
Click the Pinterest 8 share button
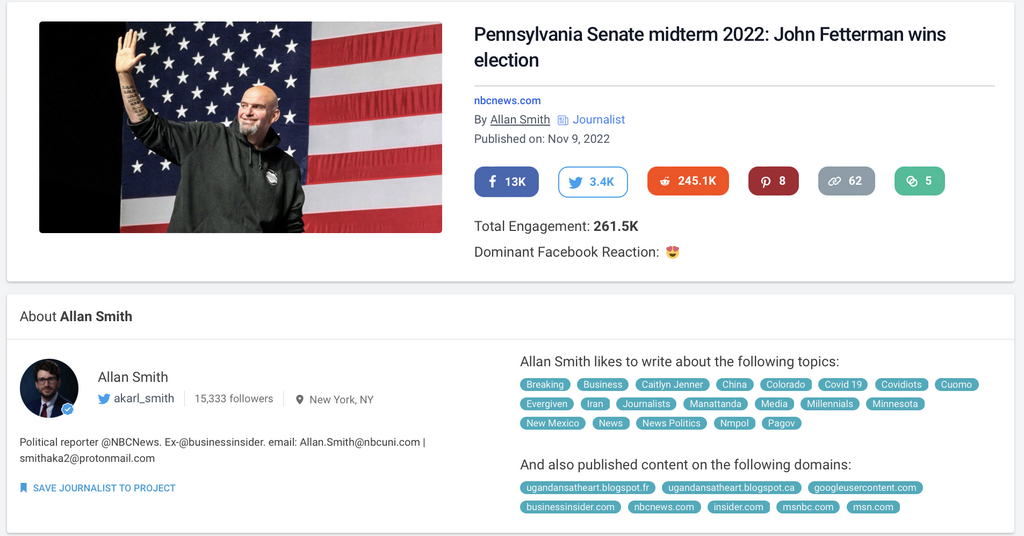pyautogui.click(x=773, y=181)
